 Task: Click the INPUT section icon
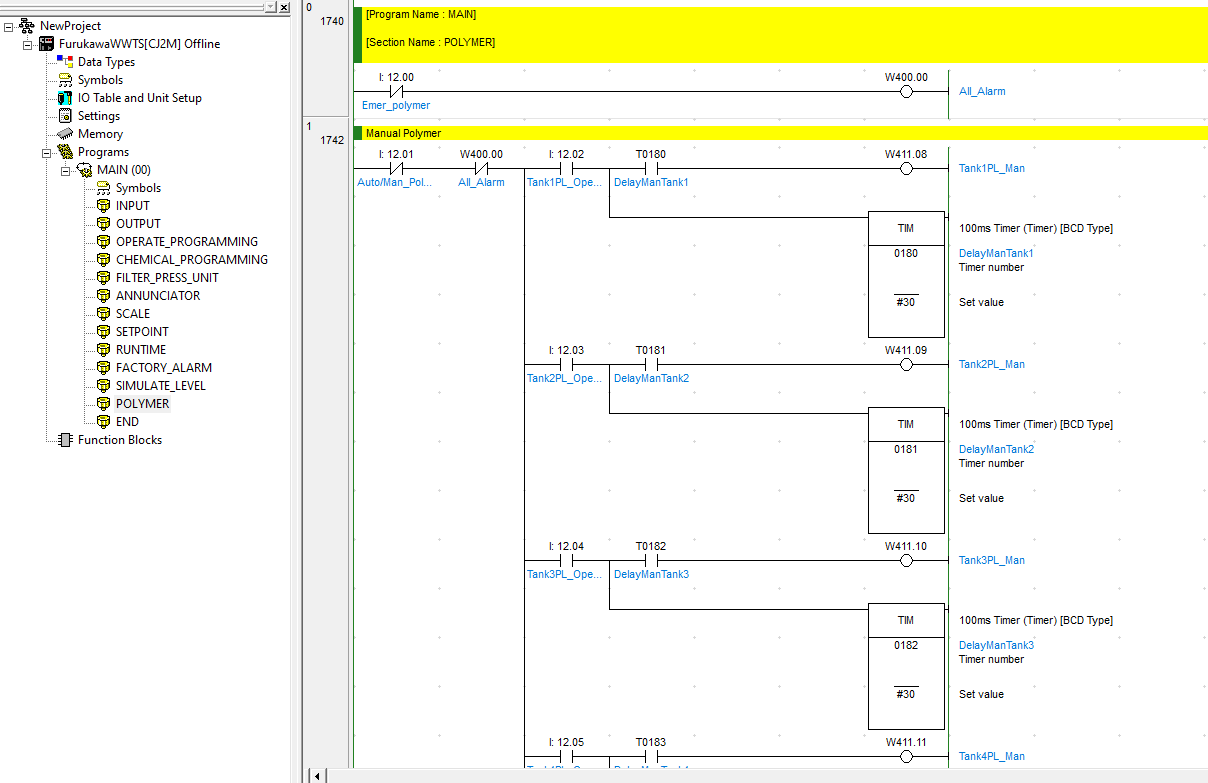103,206
